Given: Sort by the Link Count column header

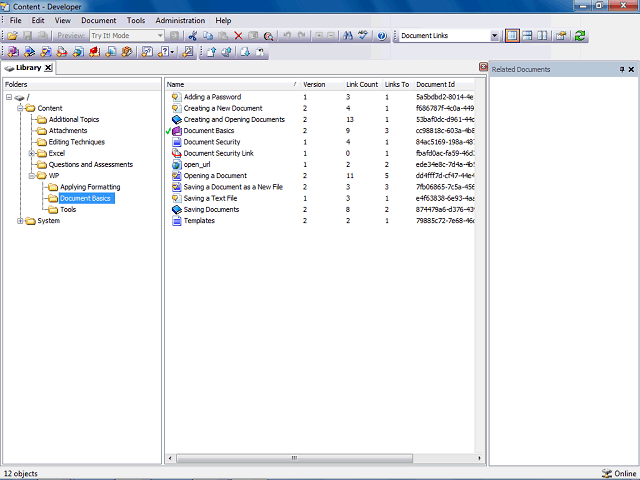Looking at the screenshot, I should pos(363,84).
